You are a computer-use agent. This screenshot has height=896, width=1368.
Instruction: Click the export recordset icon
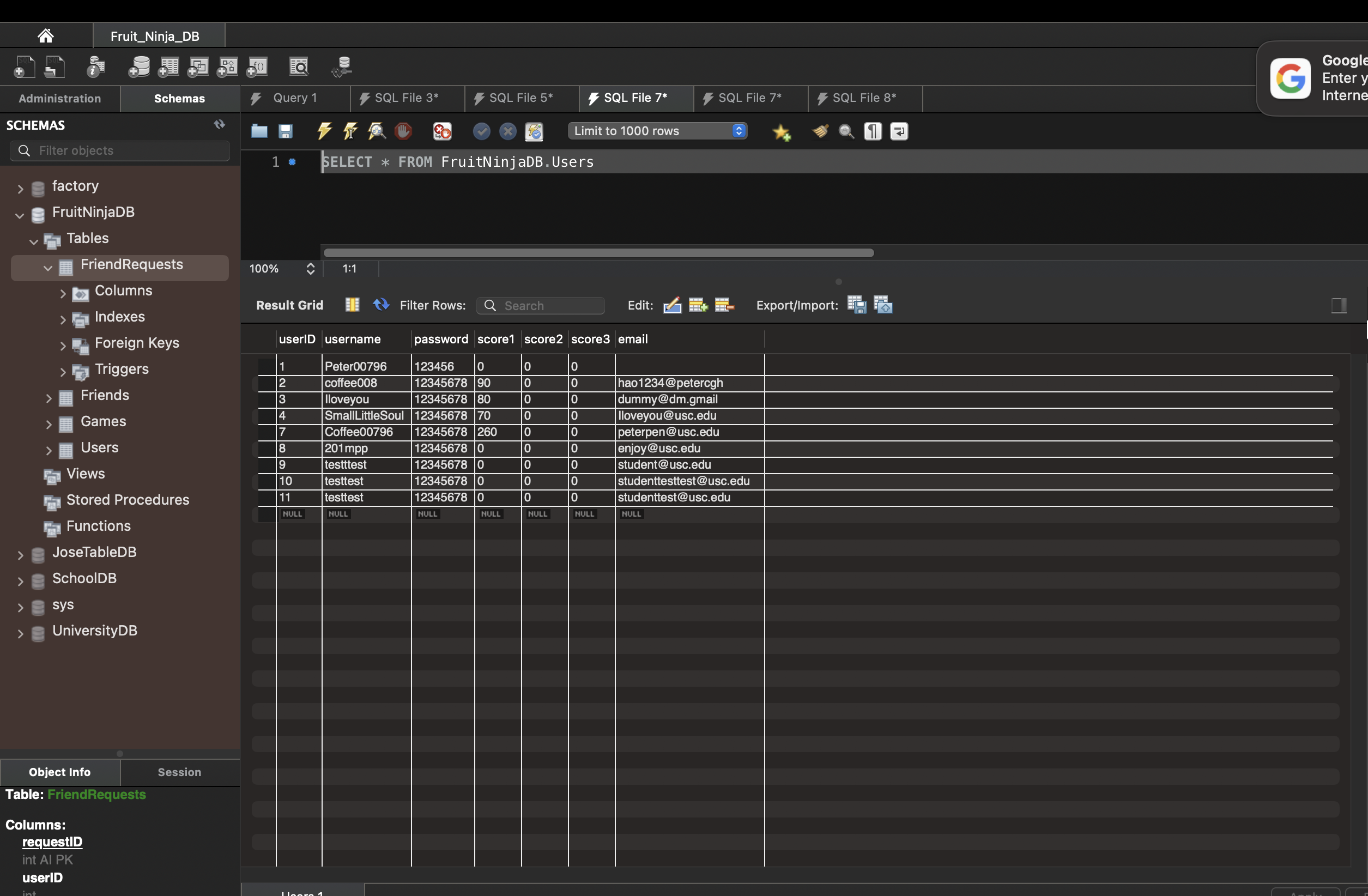pyautogui.click(x=856, y=305)
